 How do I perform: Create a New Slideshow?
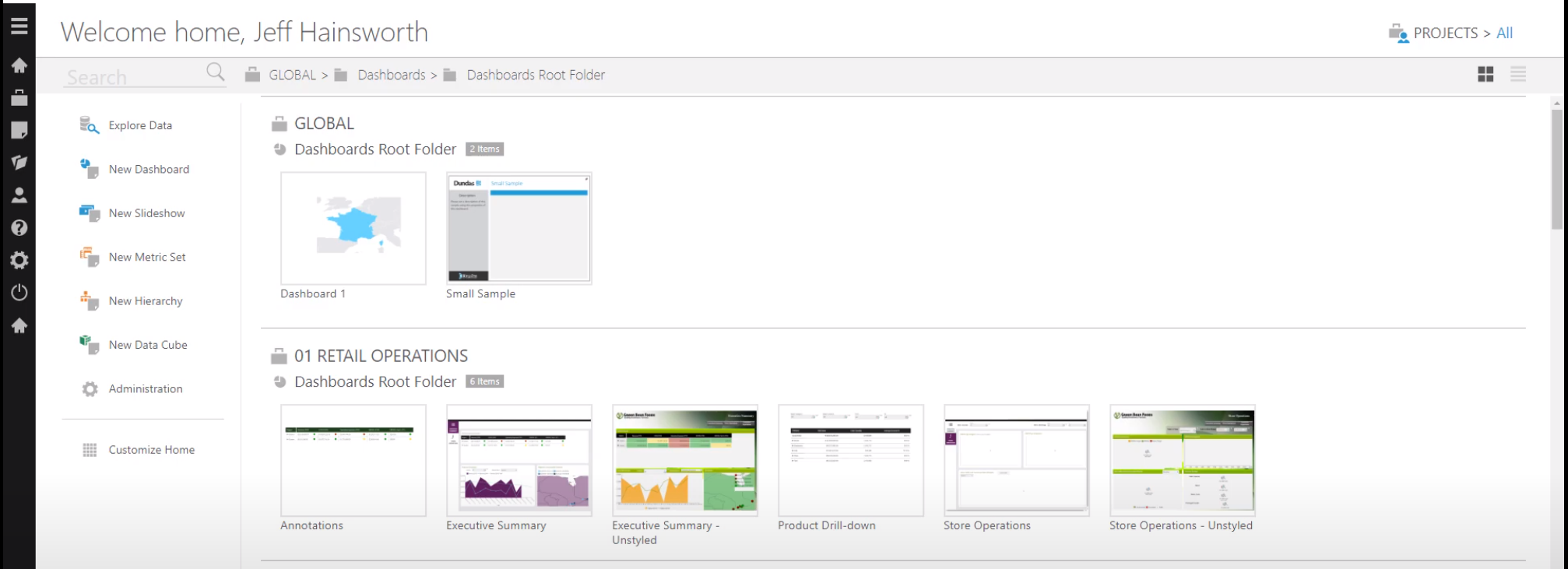146,213
